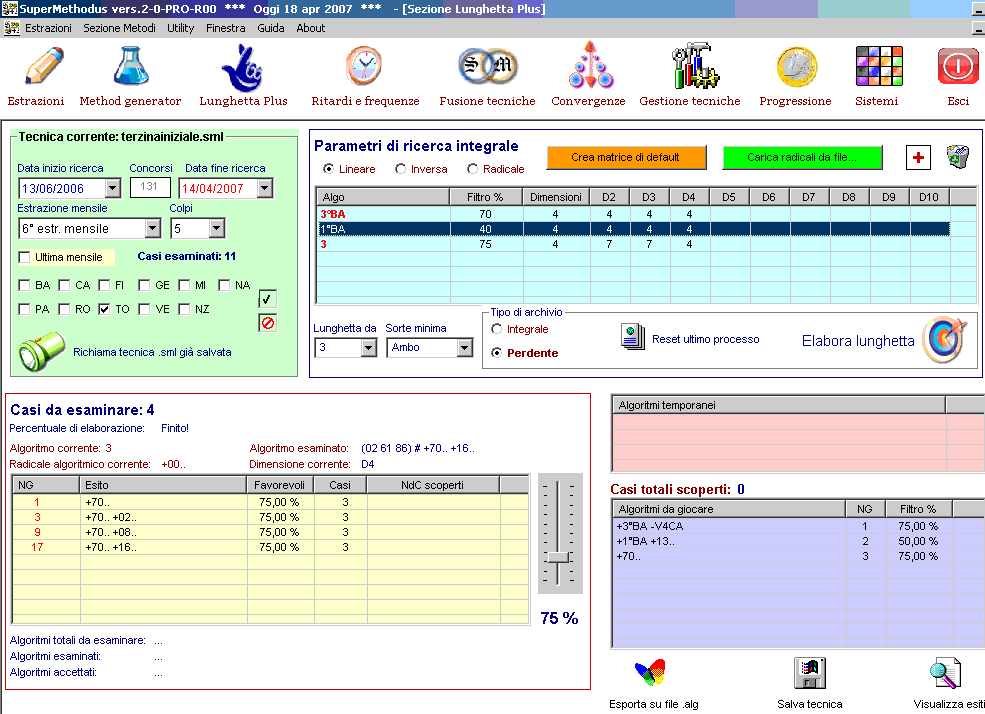Click Richiama tecnica .sml già salvata link
Viewport: 985px width, 714px height.
pyautogui.click(x=152, y=352)
